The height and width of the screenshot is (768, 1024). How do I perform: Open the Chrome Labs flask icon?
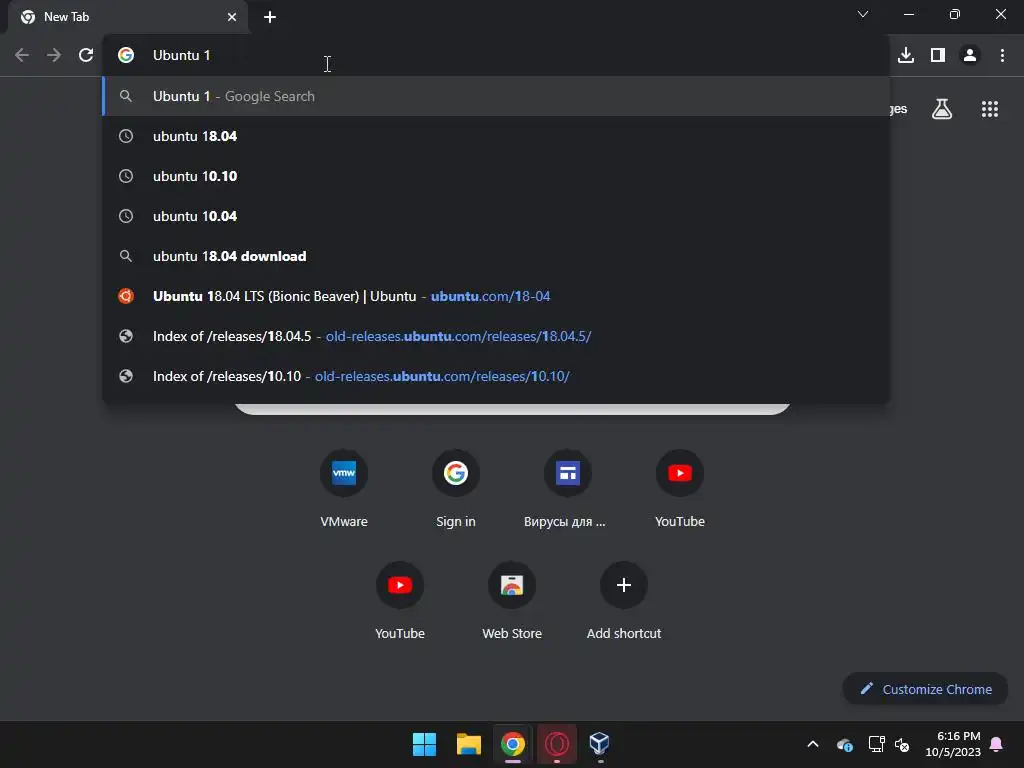click(x=942, y=109)
